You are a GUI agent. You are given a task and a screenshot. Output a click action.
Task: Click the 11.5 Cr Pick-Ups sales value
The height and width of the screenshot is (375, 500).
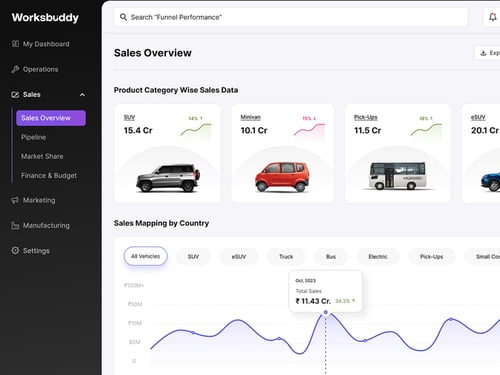click(x=368, y=130)
